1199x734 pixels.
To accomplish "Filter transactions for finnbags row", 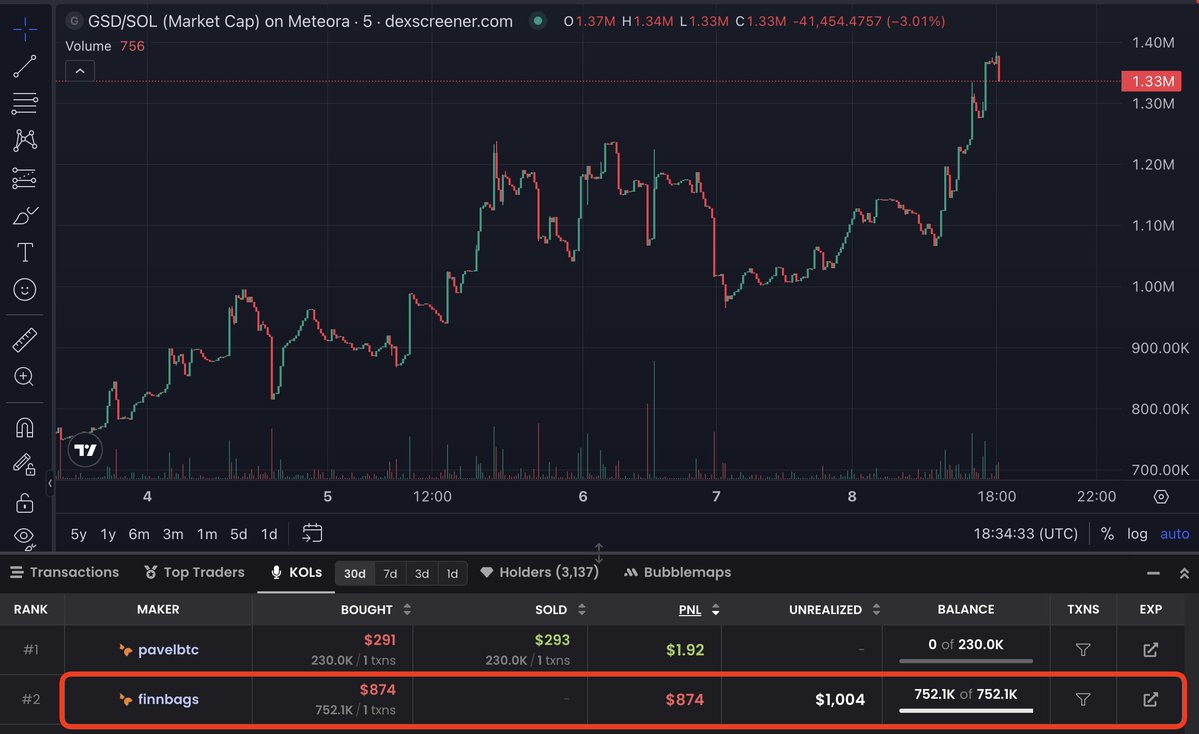I will click(x=1083, y=700).
